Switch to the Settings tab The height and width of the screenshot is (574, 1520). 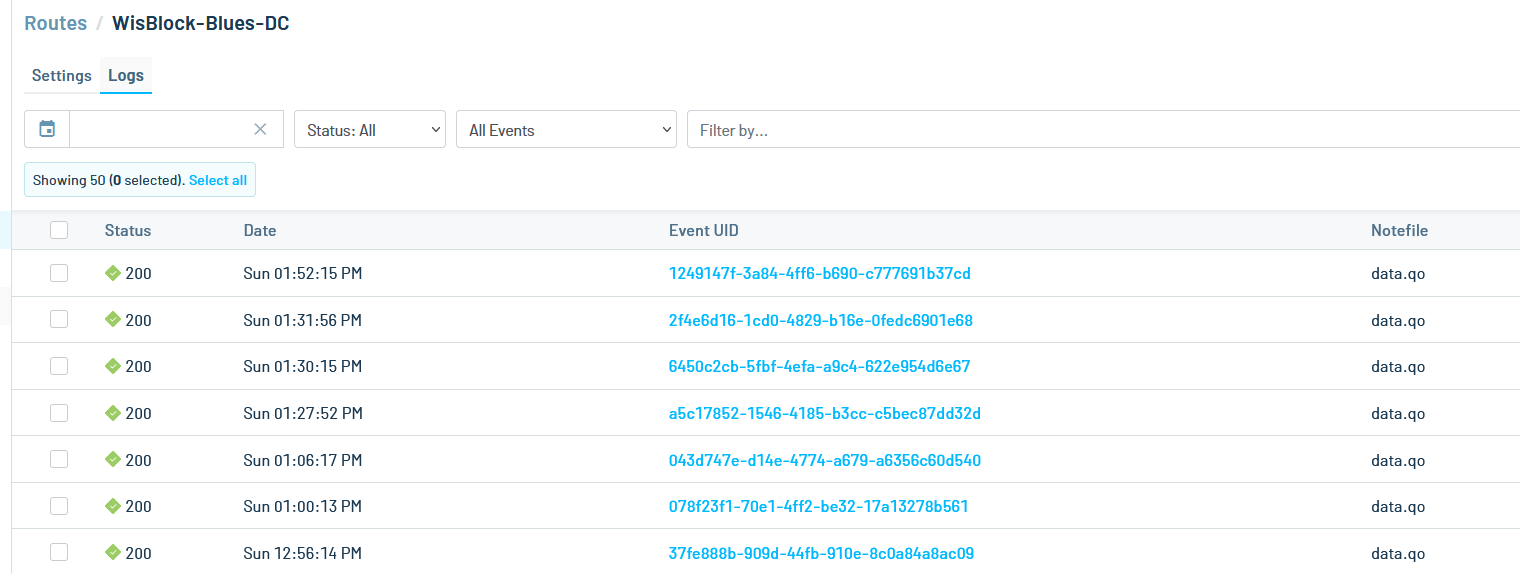pyautogui.click(x=62, y=75)
